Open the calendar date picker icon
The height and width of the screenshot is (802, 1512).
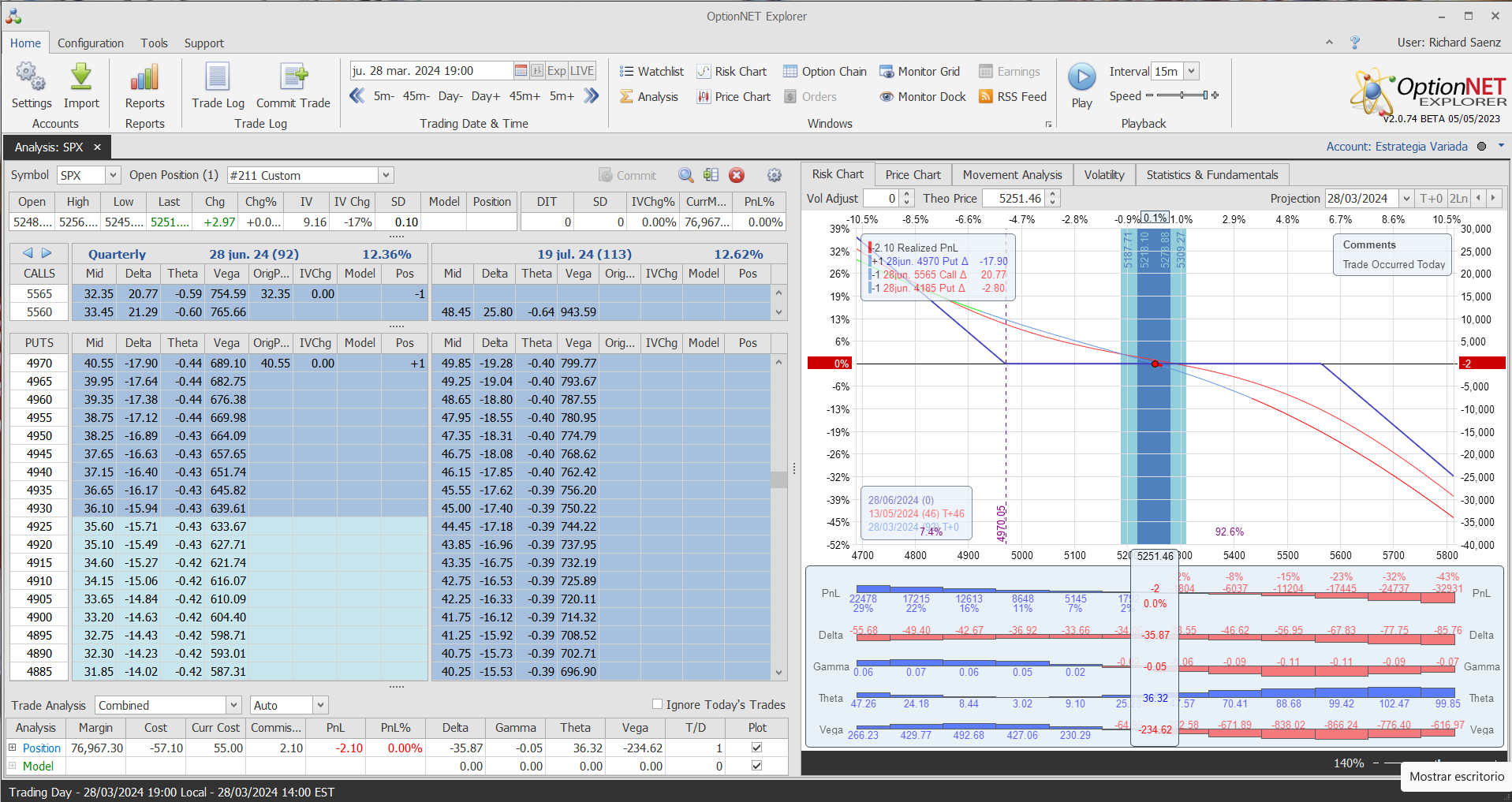click(521, 71)
